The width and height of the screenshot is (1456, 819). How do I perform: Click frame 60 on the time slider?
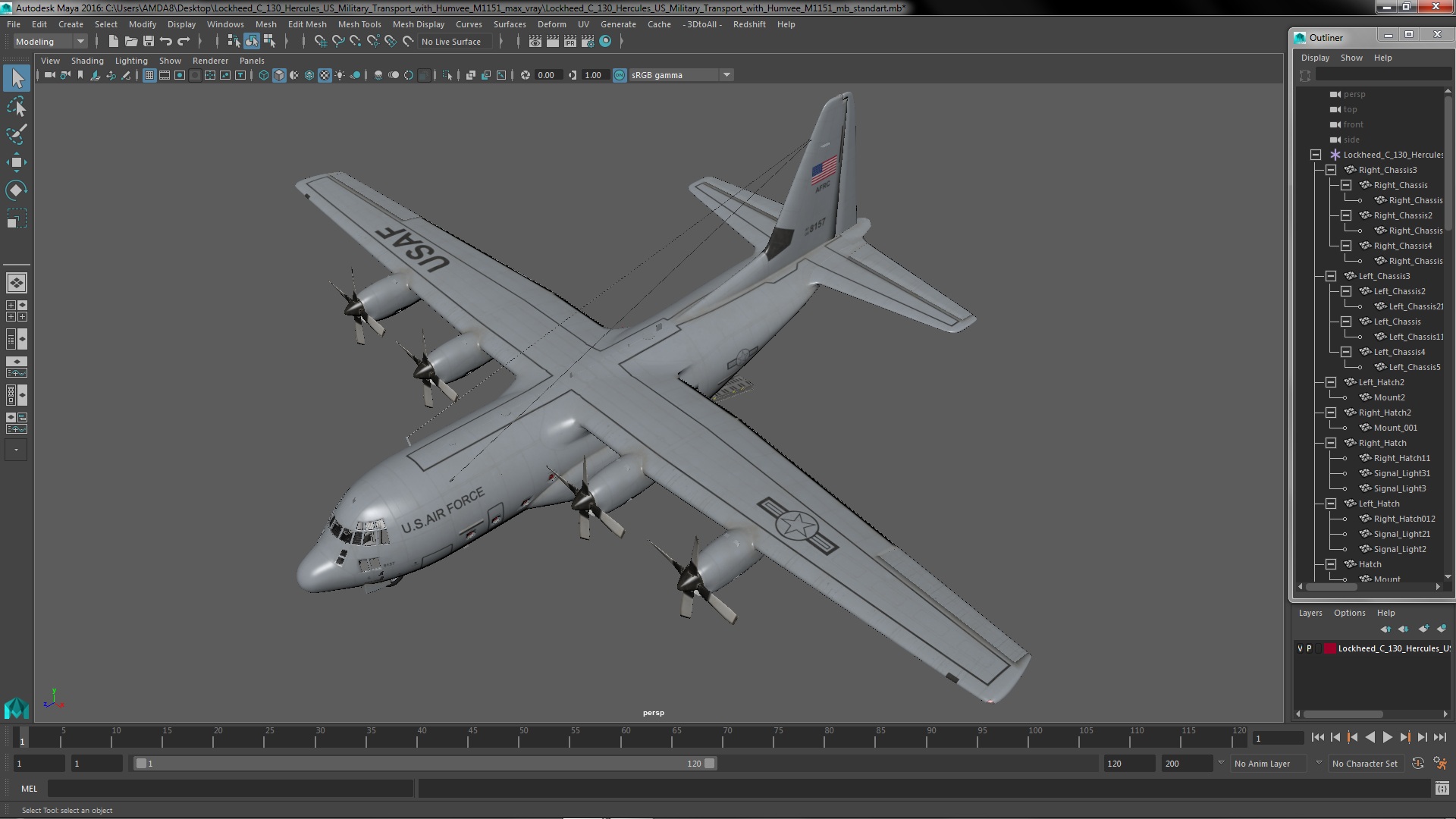pyautogui.click(x=626, y=737)
